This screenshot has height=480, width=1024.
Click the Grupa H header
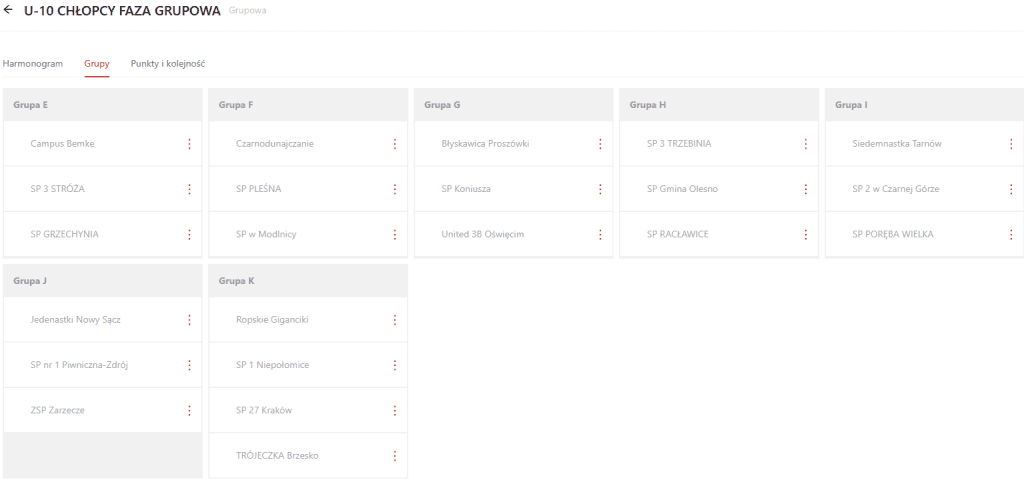[x=648, y=104]
